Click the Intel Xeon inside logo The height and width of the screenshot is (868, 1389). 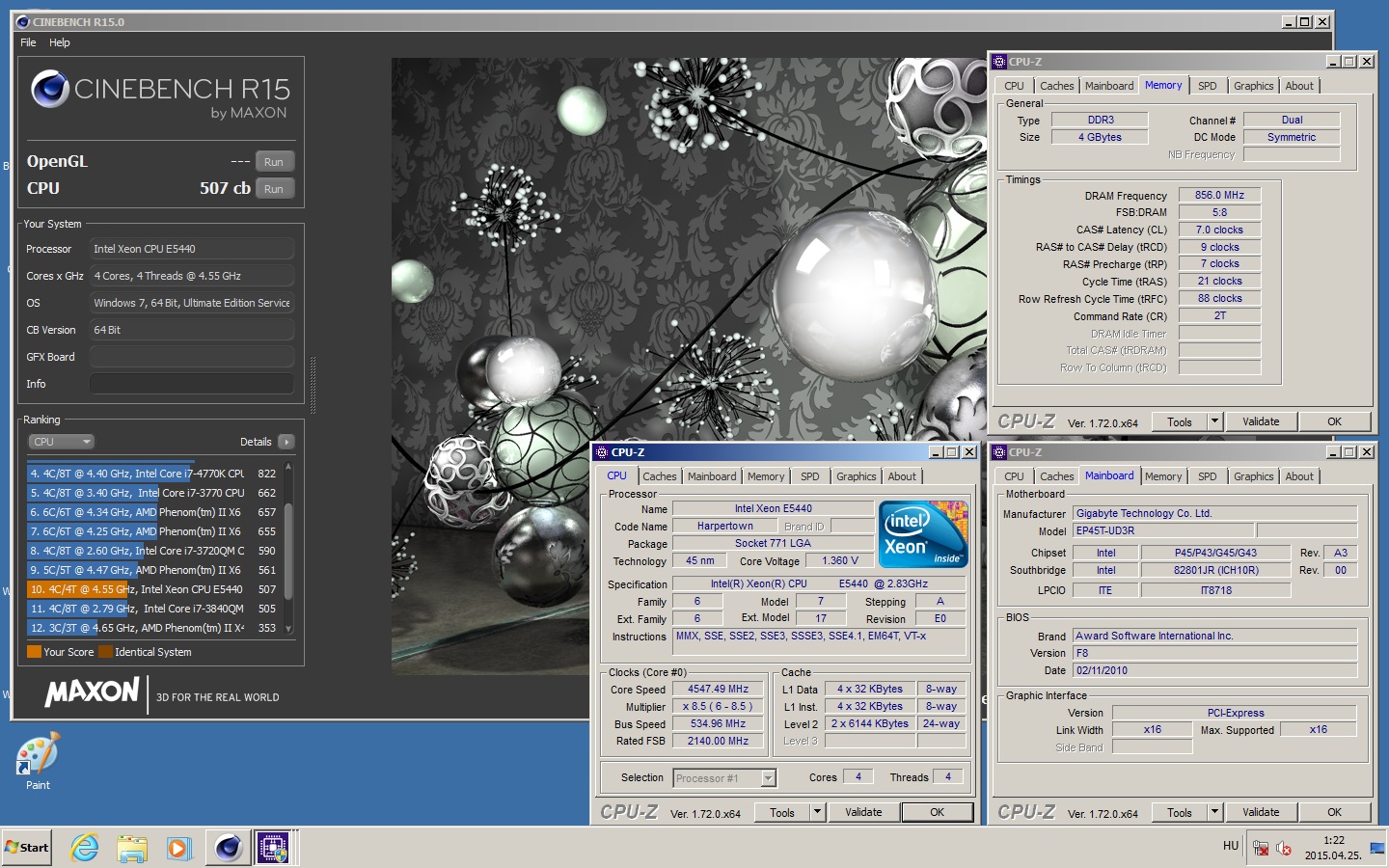click(923, 533)
